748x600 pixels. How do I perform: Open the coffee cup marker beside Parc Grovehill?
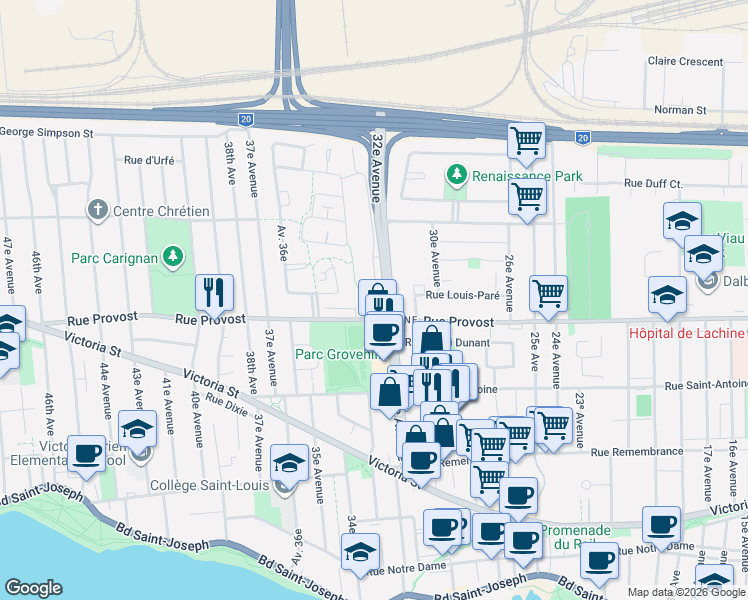coord(384,334)
